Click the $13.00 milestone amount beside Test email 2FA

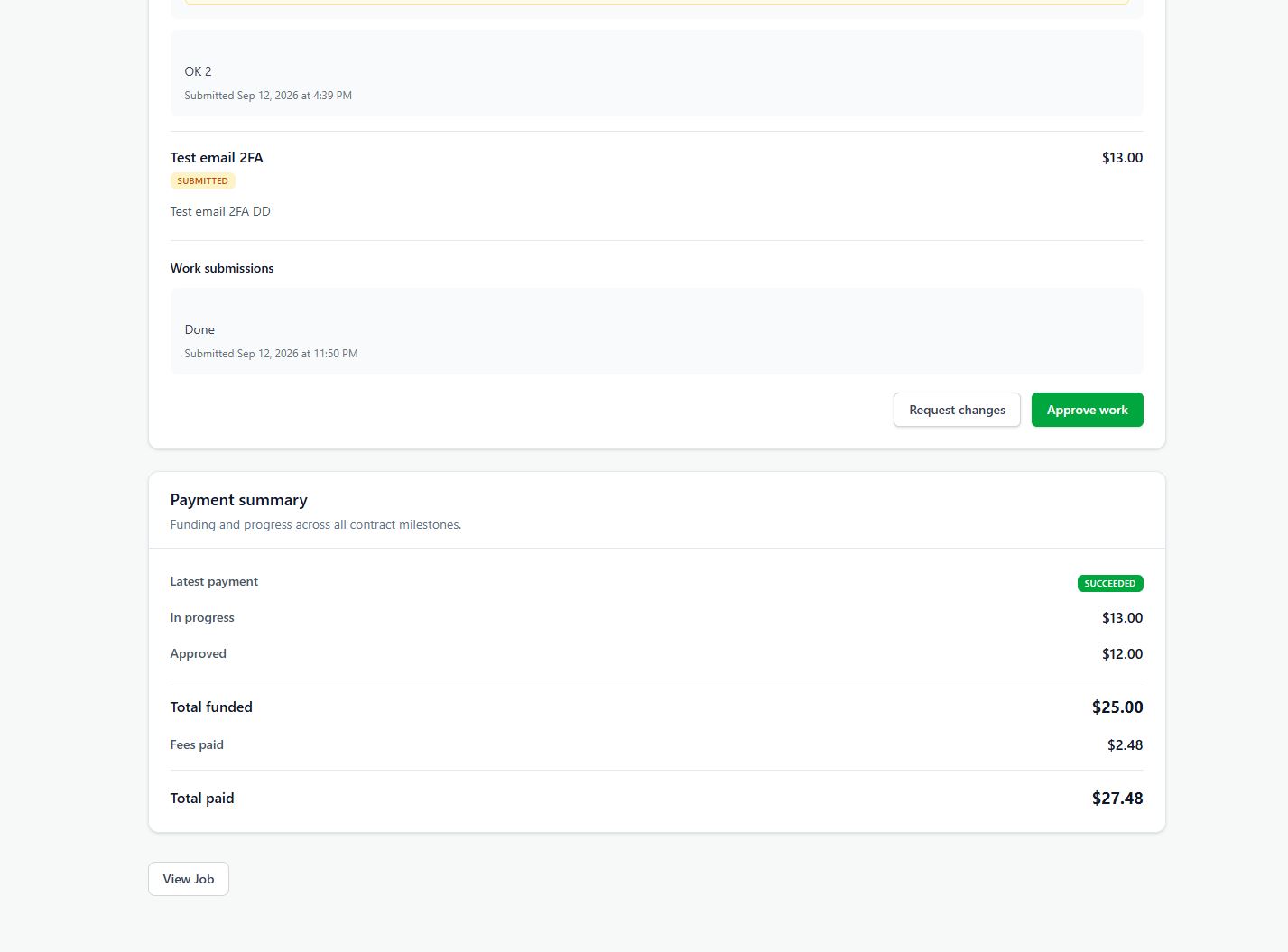[1122, 157]
